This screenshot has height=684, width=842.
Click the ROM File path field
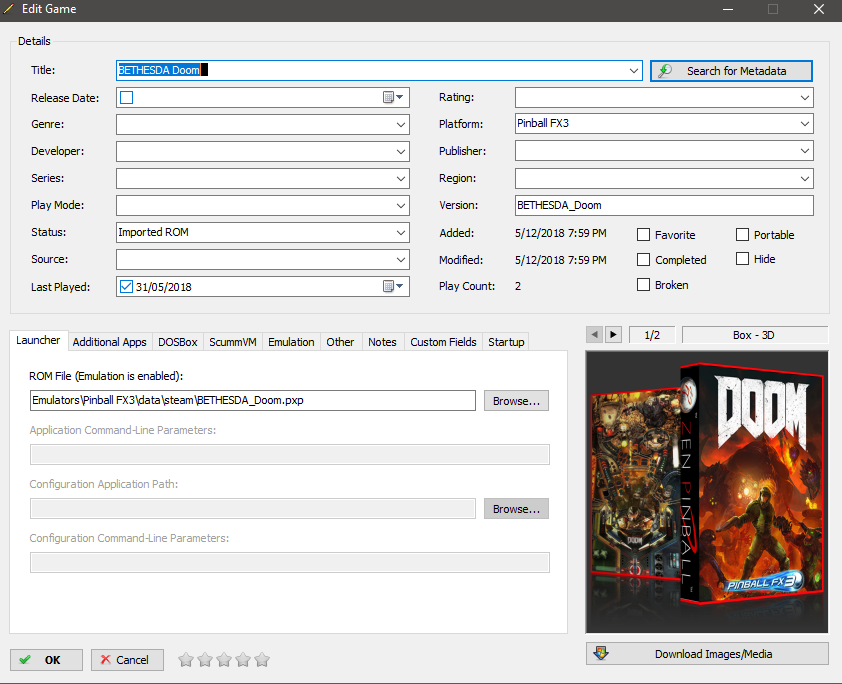(x=253, y=401)
